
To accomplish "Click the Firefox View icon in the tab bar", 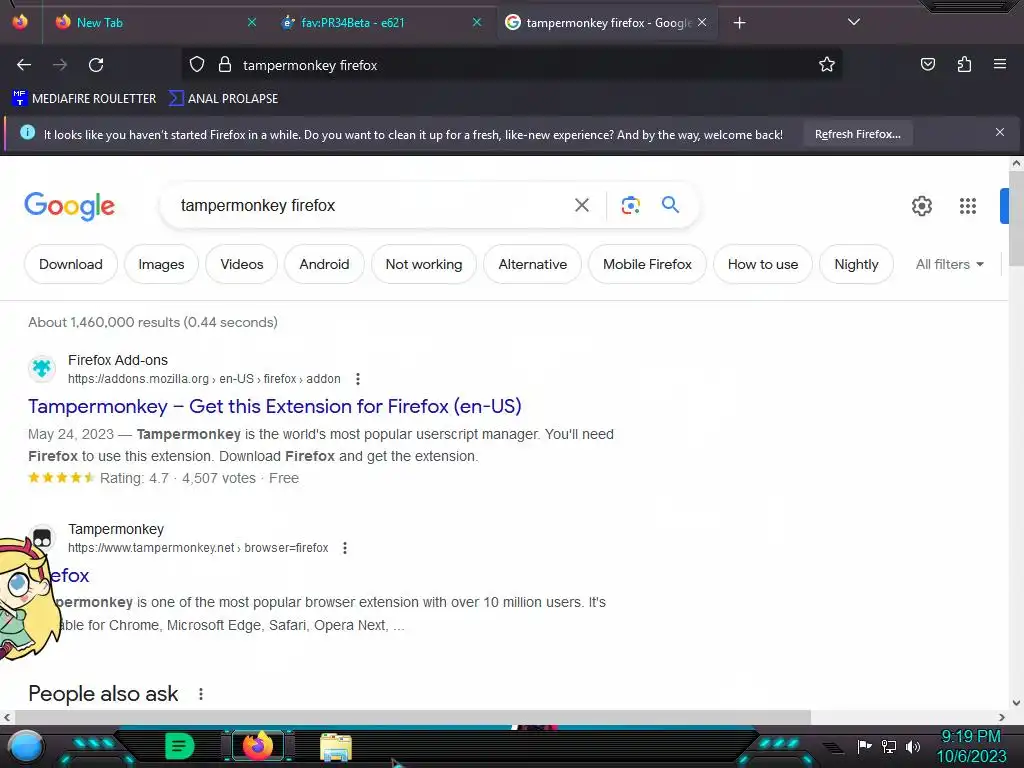I will (20, 22).
